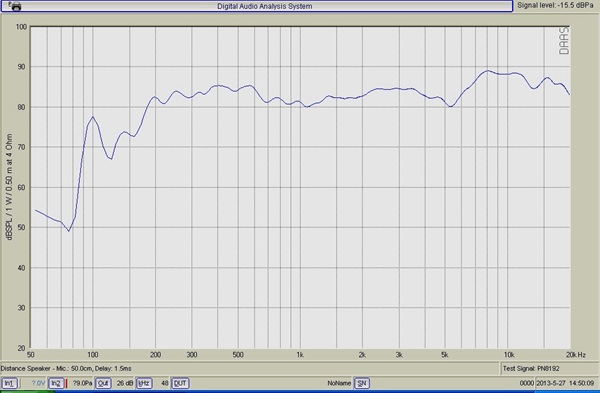
Task: Click the Test Signal PN8192 field
Action: pyautogui.click(x=531, y=369)
